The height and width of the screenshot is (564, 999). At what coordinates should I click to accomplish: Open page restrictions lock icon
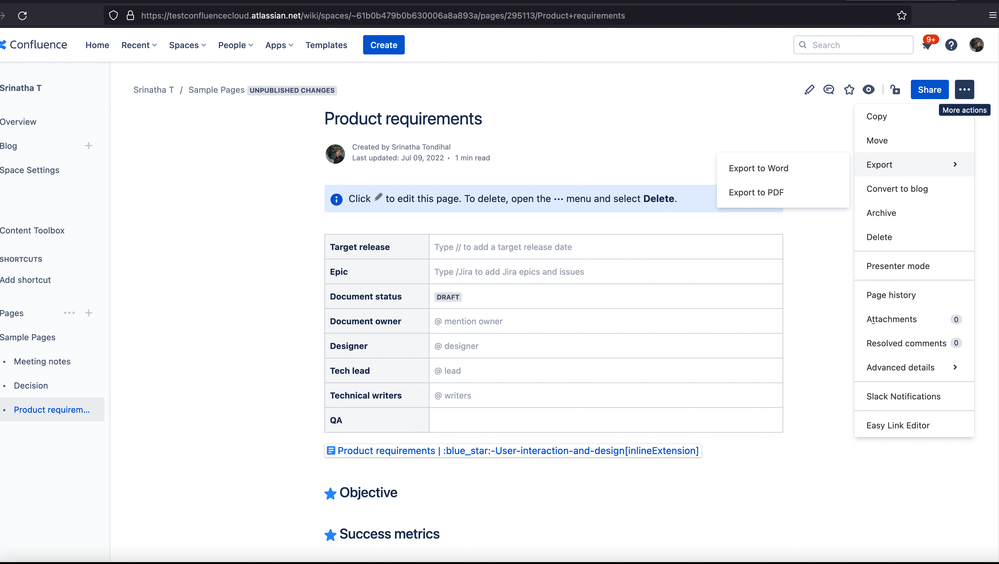point(895,90)
